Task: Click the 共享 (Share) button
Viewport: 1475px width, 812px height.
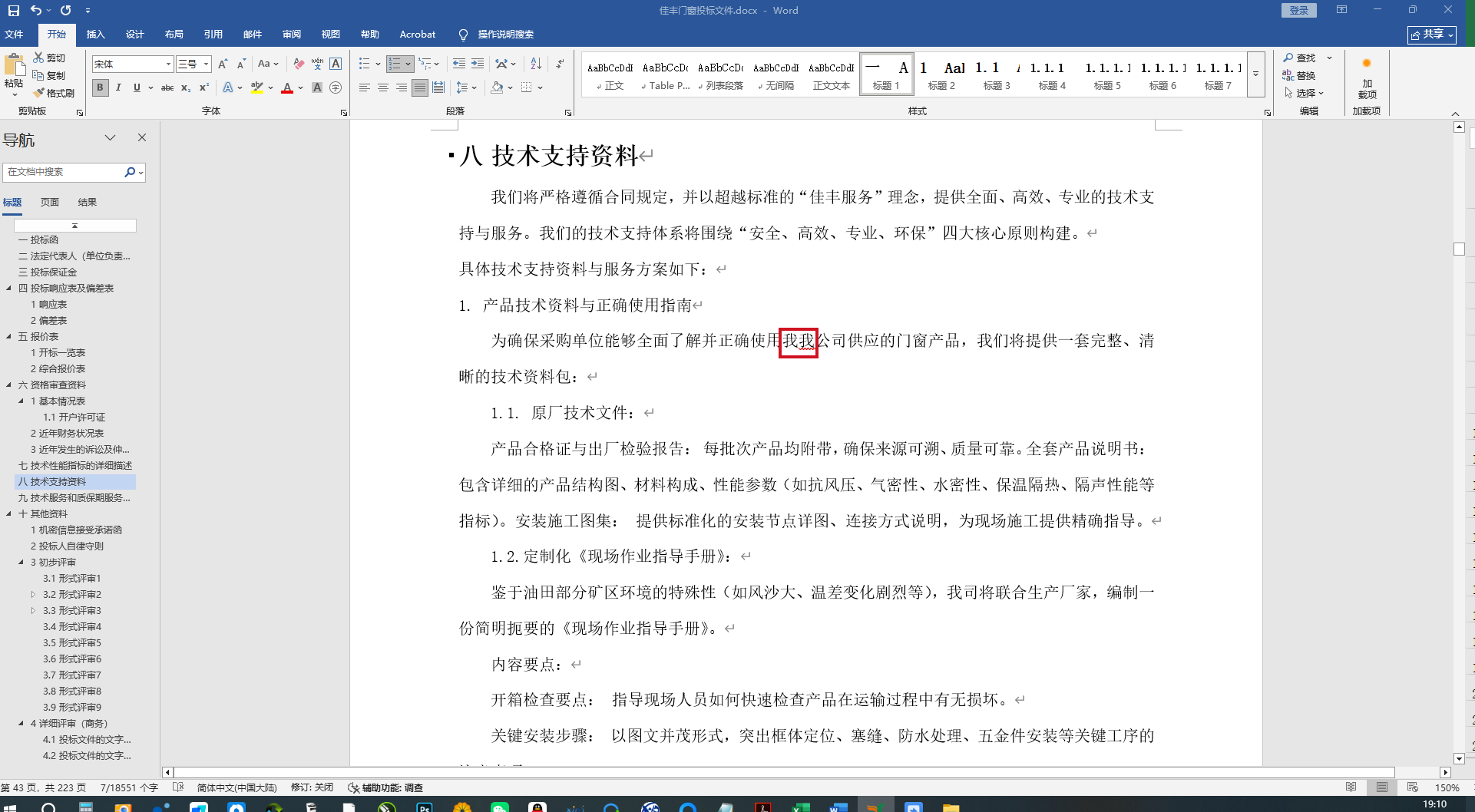Action: tap(1431, 35)
